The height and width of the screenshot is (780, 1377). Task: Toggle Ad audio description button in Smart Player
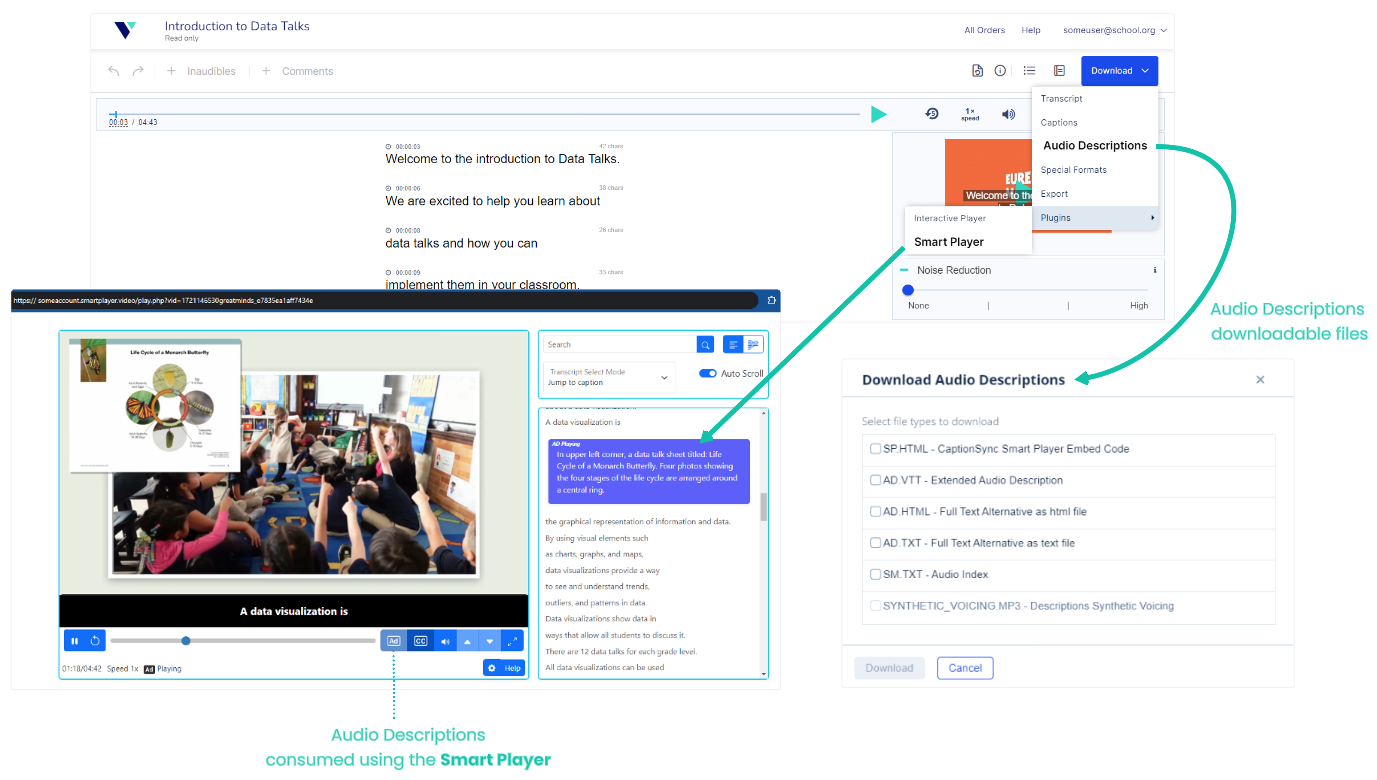click(393, 641)
